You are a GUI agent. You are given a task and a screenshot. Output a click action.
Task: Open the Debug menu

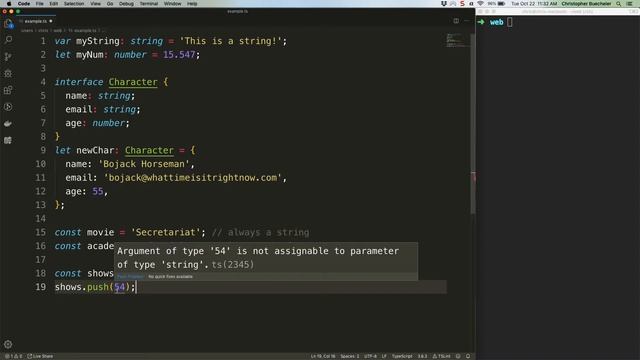coord(126,4)
